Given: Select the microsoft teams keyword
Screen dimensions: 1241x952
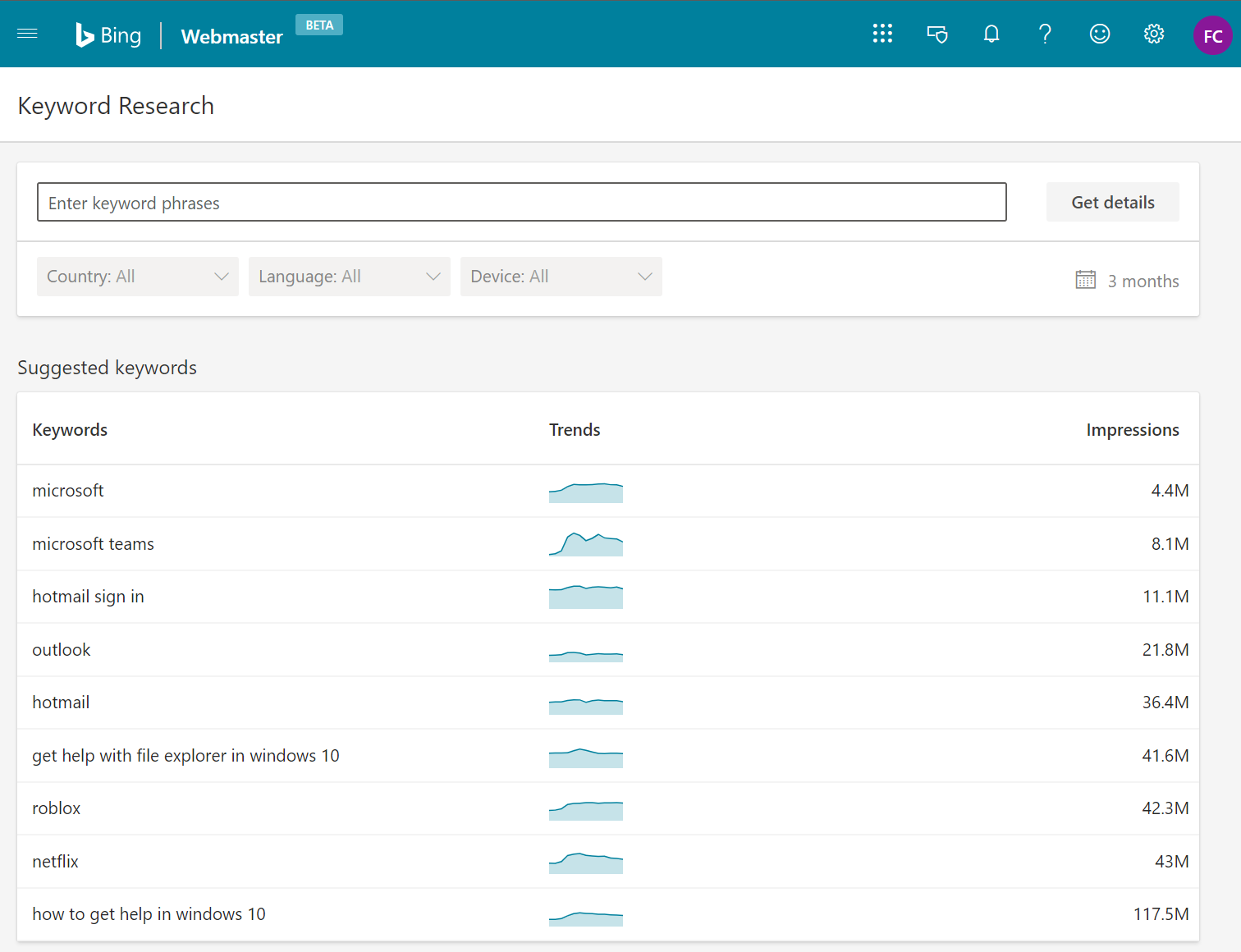Looking at the screenshot, I should pos(93,543).
